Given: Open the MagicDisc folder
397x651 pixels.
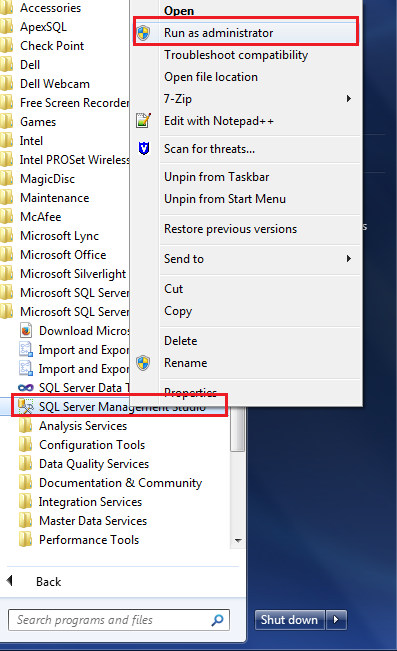Looking at the screenshot, I should 47,179.
